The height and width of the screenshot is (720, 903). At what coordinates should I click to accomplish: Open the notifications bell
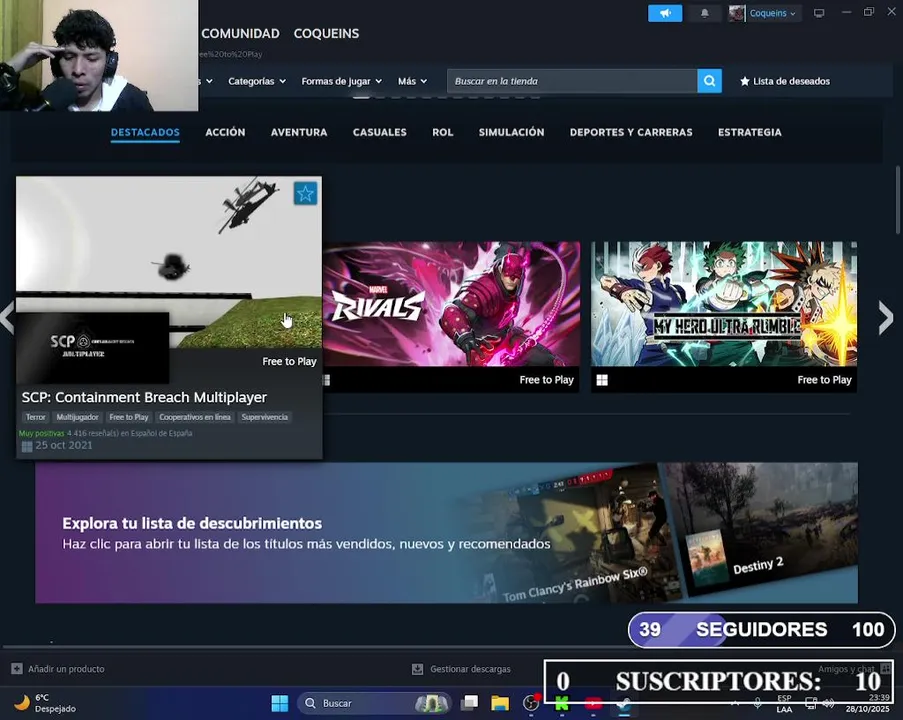coord(704,13)
